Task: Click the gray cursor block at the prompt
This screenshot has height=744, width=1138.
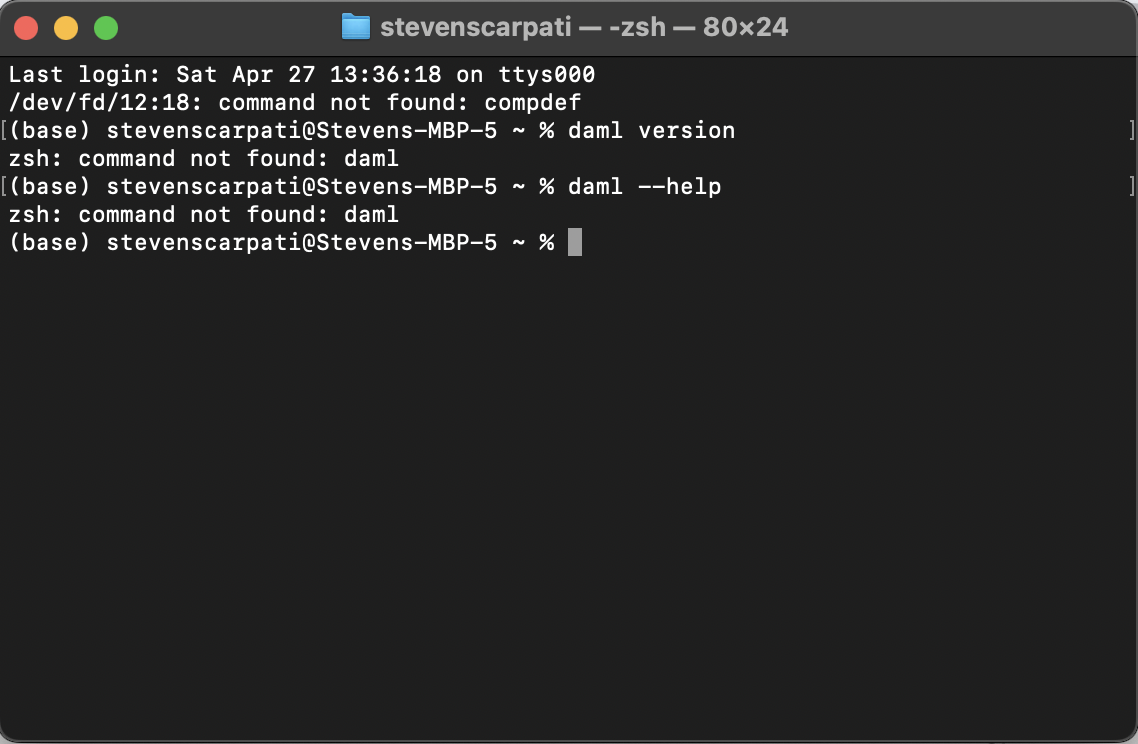Action: [x=574, y=242]
